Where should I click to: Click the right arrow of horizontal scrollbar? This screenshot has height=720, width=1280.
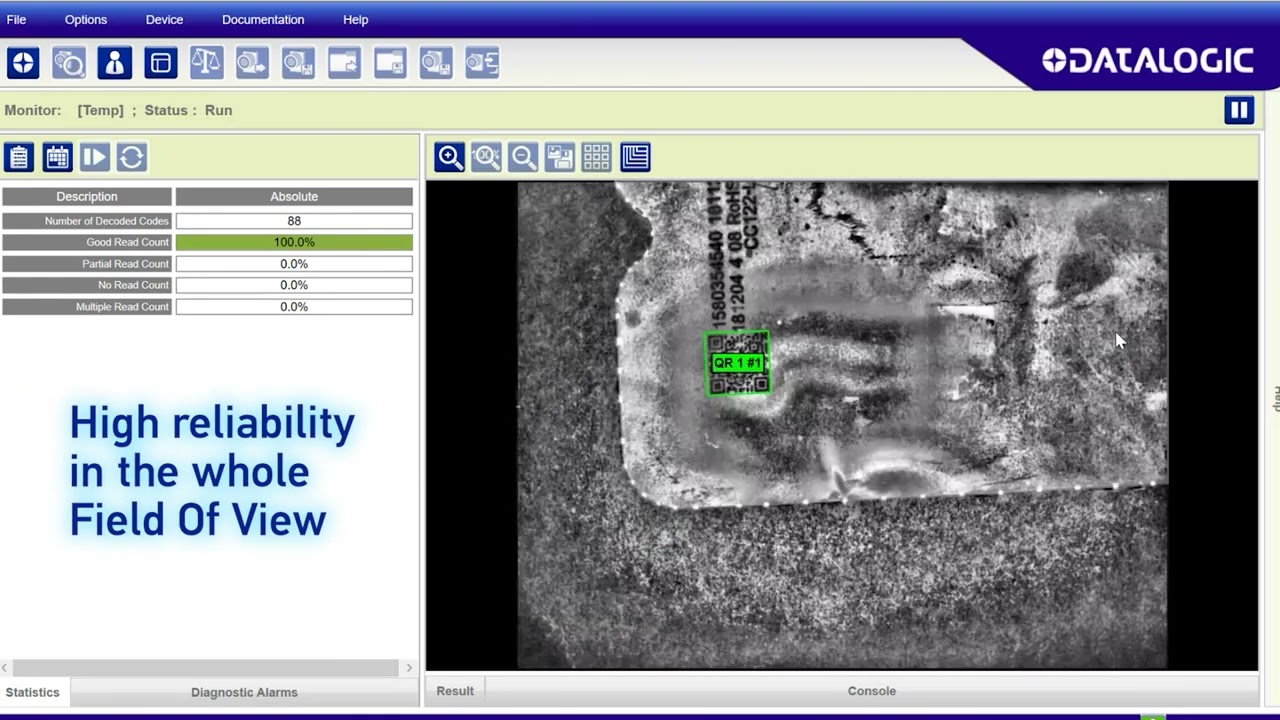pyautogui.click(x=409, y=667)
